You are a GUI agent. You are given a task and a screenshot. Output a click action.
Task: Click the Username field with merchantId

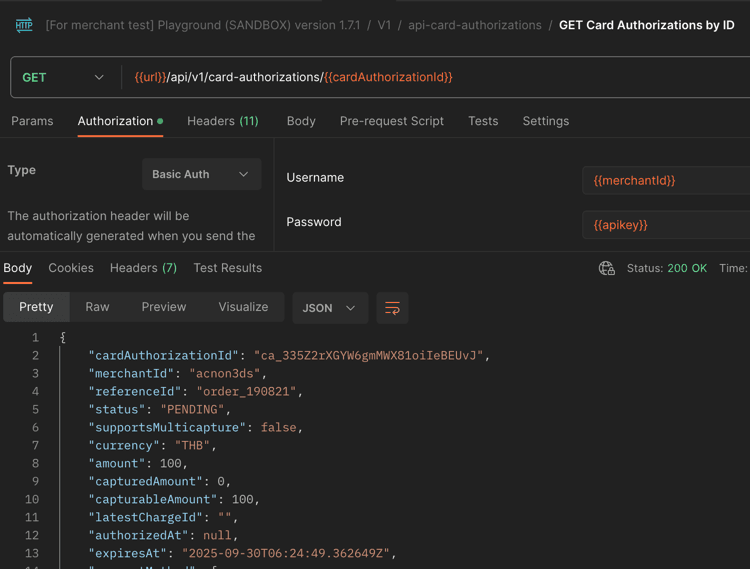(x=665, y=180)
